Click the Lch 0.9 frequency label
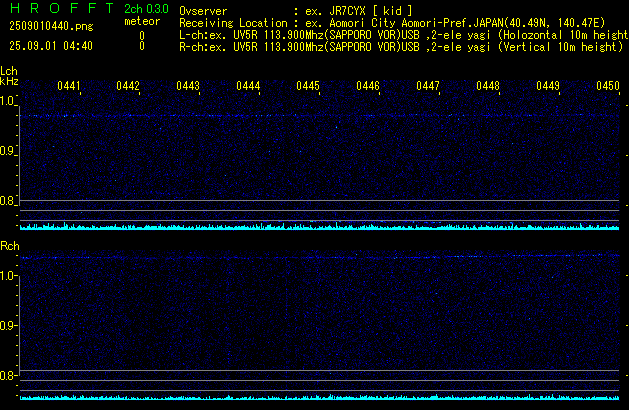The image size is (629, 410). click(7, 151)
